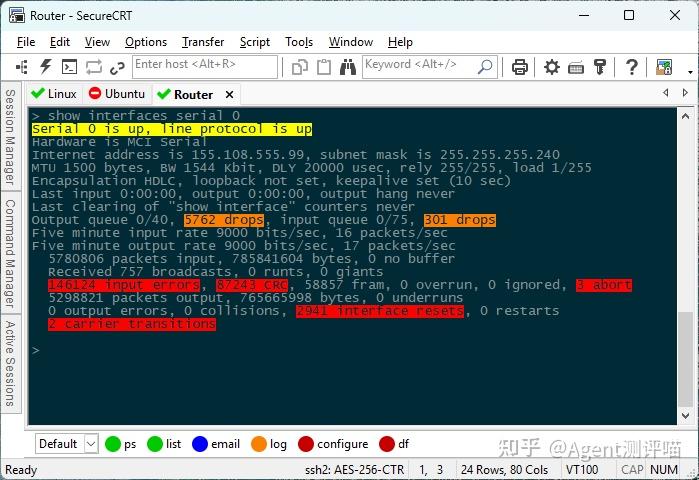Close the Router tab
Image resolution: width=699 pixels, height=480 pixels.
[x=230, y=94]
